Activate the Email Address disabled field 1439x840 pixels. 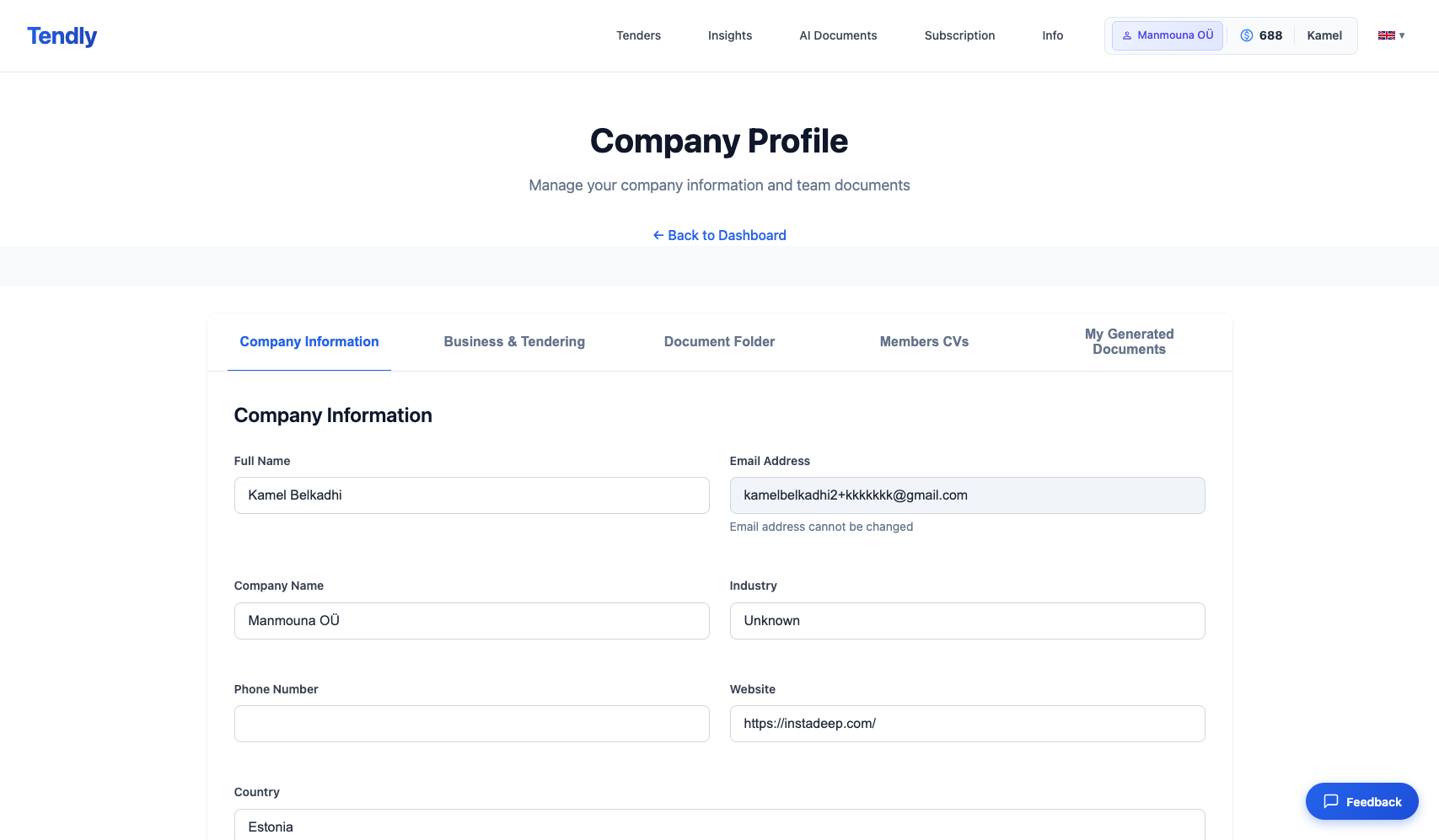(x=967, y=495)
